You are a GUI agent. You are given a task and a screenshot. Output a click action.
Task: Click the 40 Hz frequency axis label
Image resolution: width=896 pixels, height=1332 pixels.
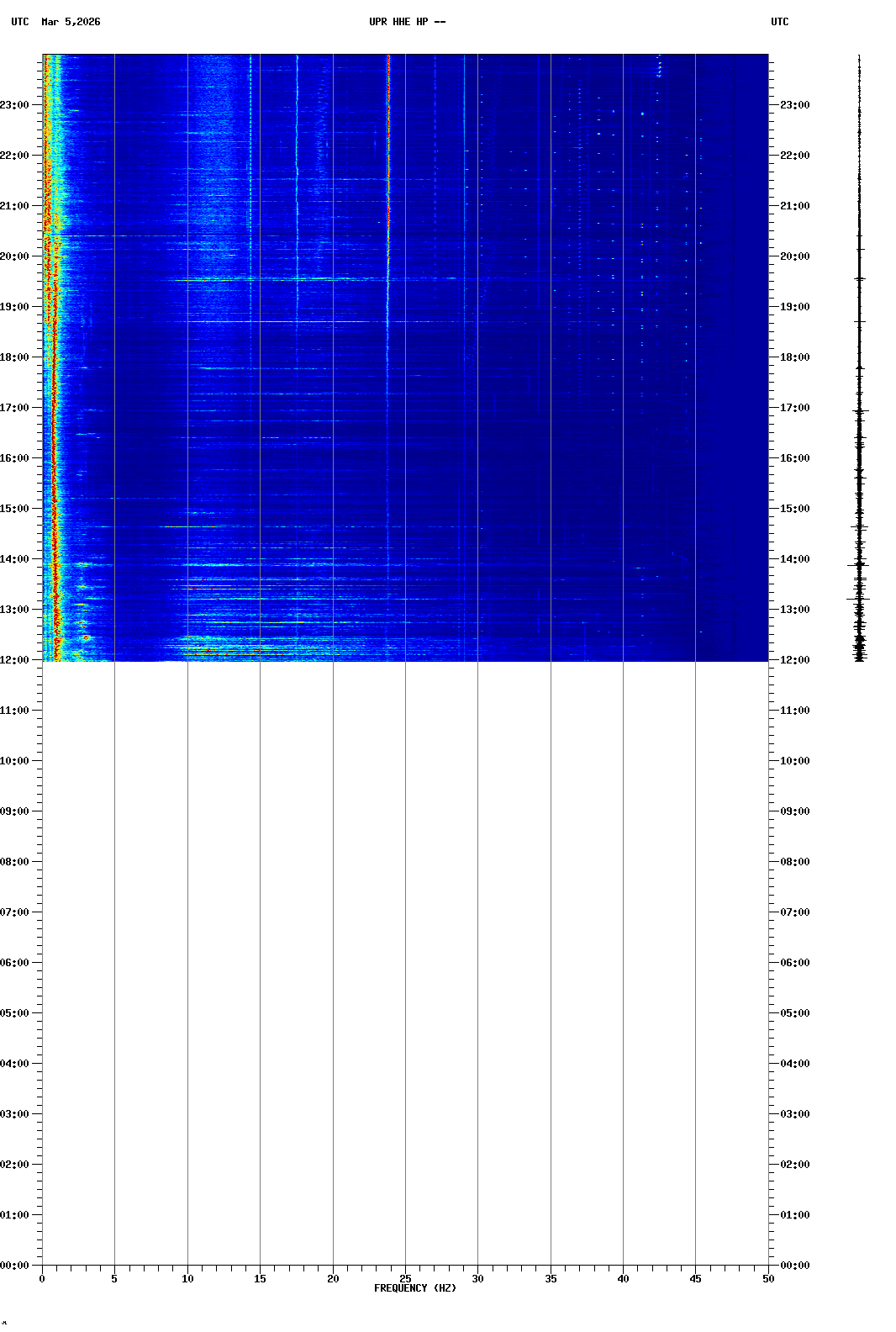[623, 1279]
